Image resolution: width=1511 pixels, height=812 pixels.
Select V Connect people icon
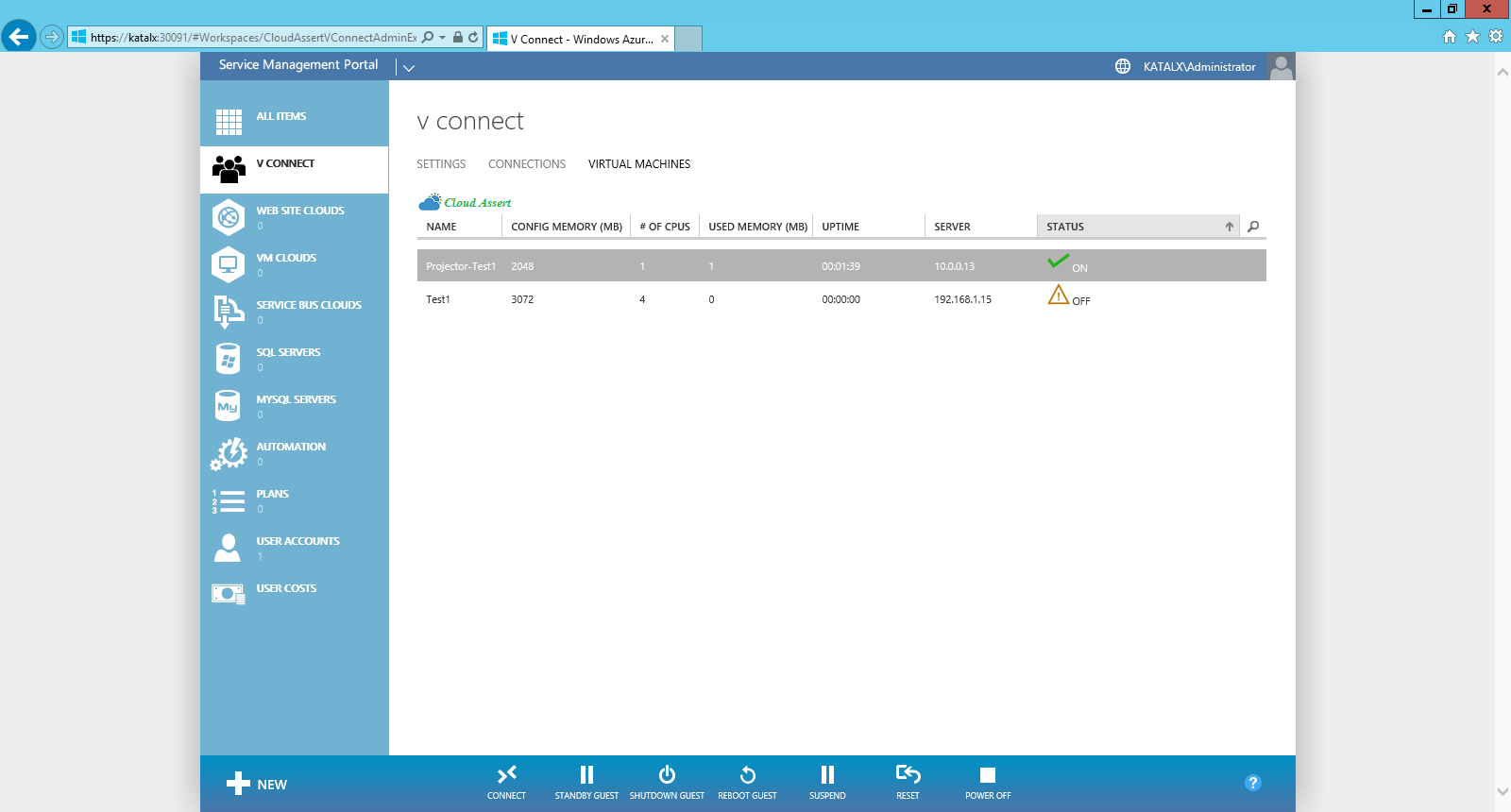229,169
